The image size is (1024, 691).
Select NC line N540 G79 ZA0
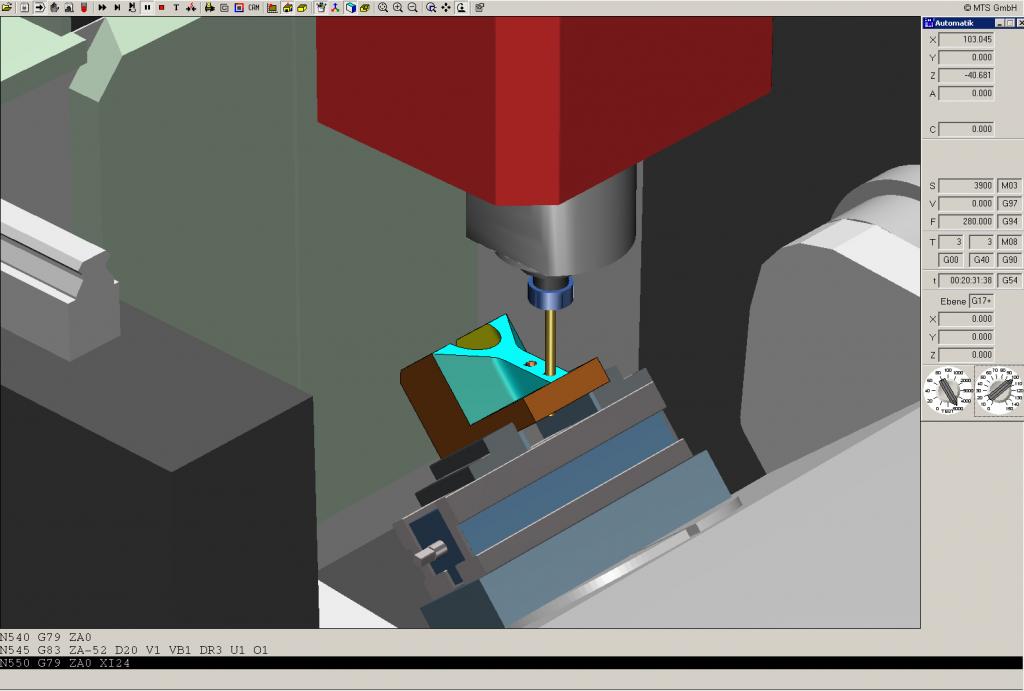(x=46, y=637)
